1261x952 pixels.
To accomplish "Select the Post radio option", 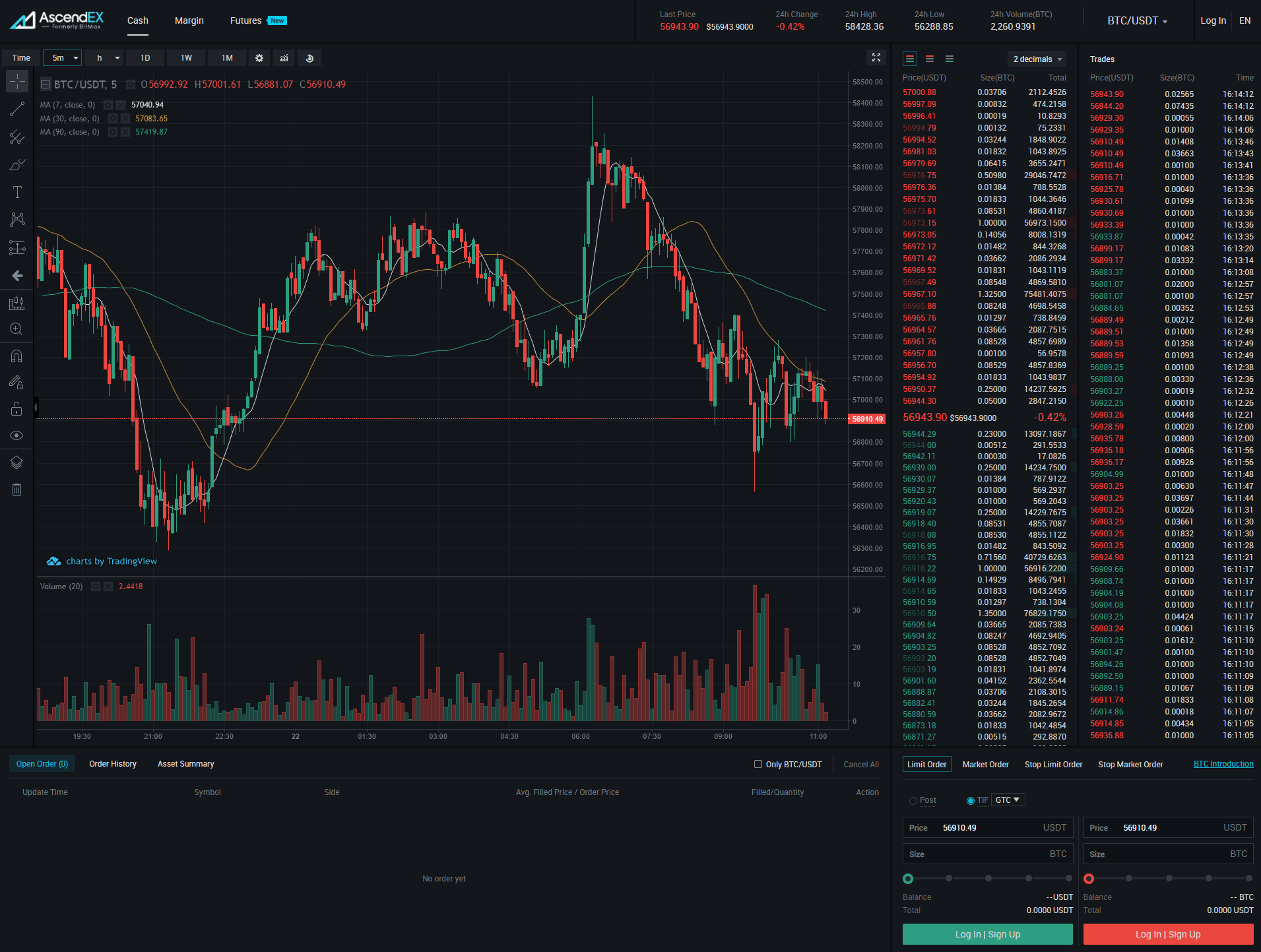I will pos(913,800).
